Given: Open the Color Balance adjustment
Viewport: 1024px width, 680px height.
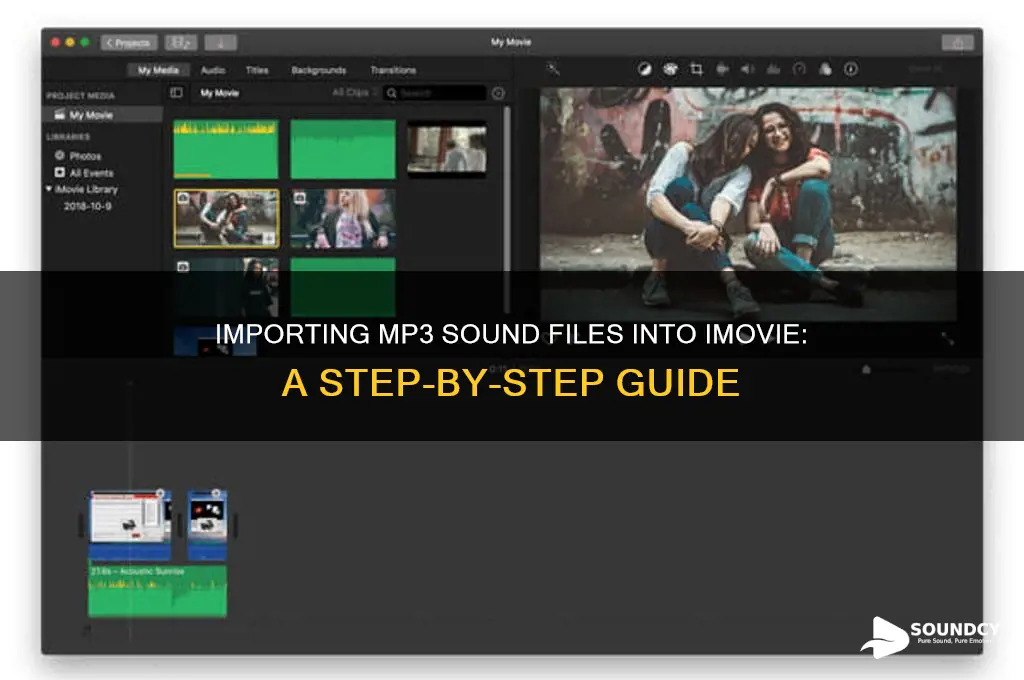Looking at the screenshot, I should click(x=645, y=69).
